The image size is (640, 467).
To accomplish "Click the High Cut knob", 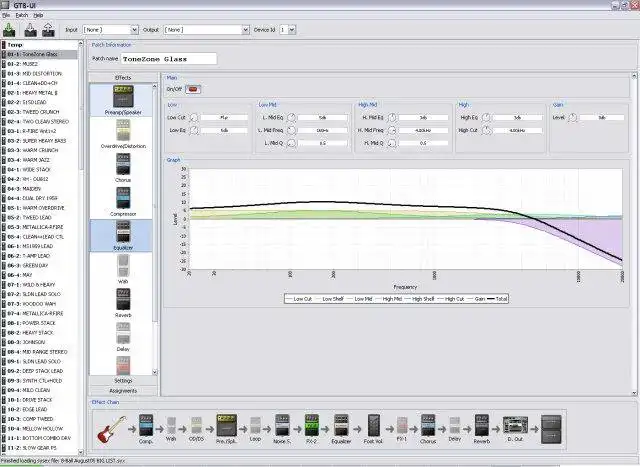I will 486,130.
